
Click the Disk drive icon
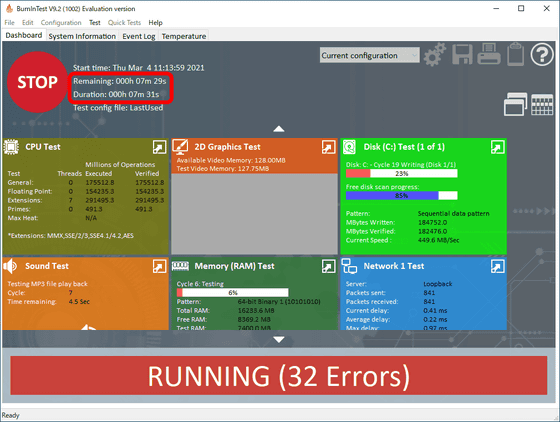(x=349, y=147)
